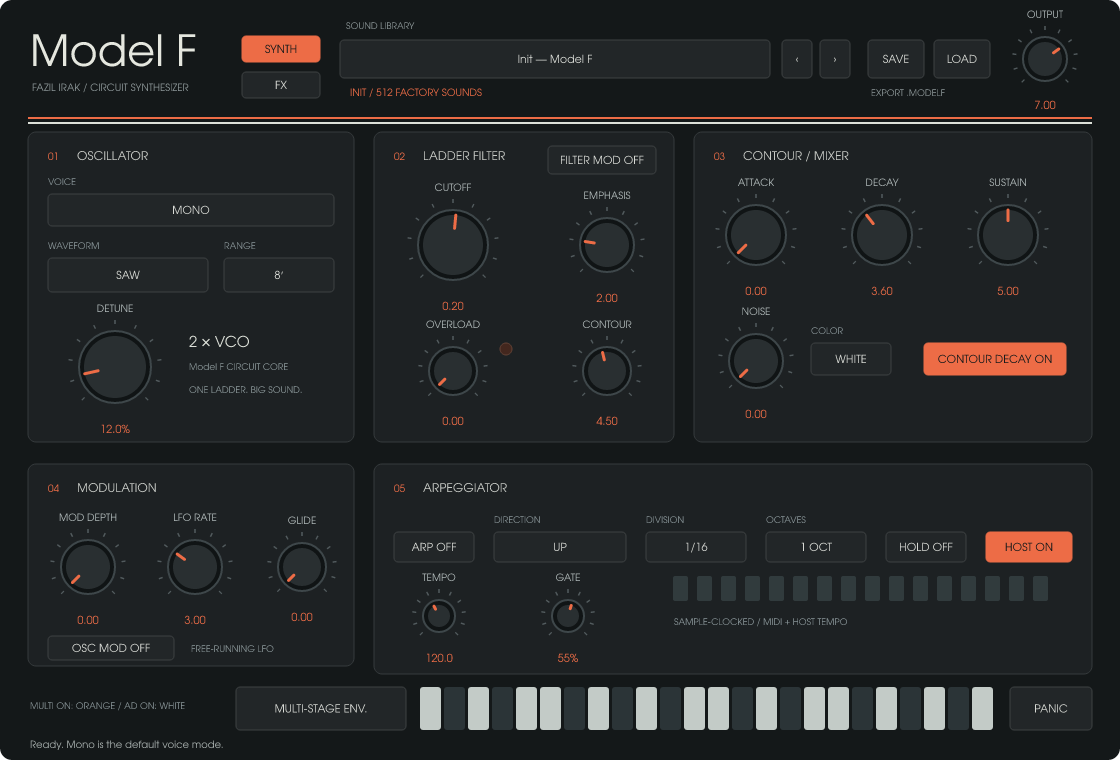
Task: Click the EMPHASIS knob
Action: click(606, 245)
